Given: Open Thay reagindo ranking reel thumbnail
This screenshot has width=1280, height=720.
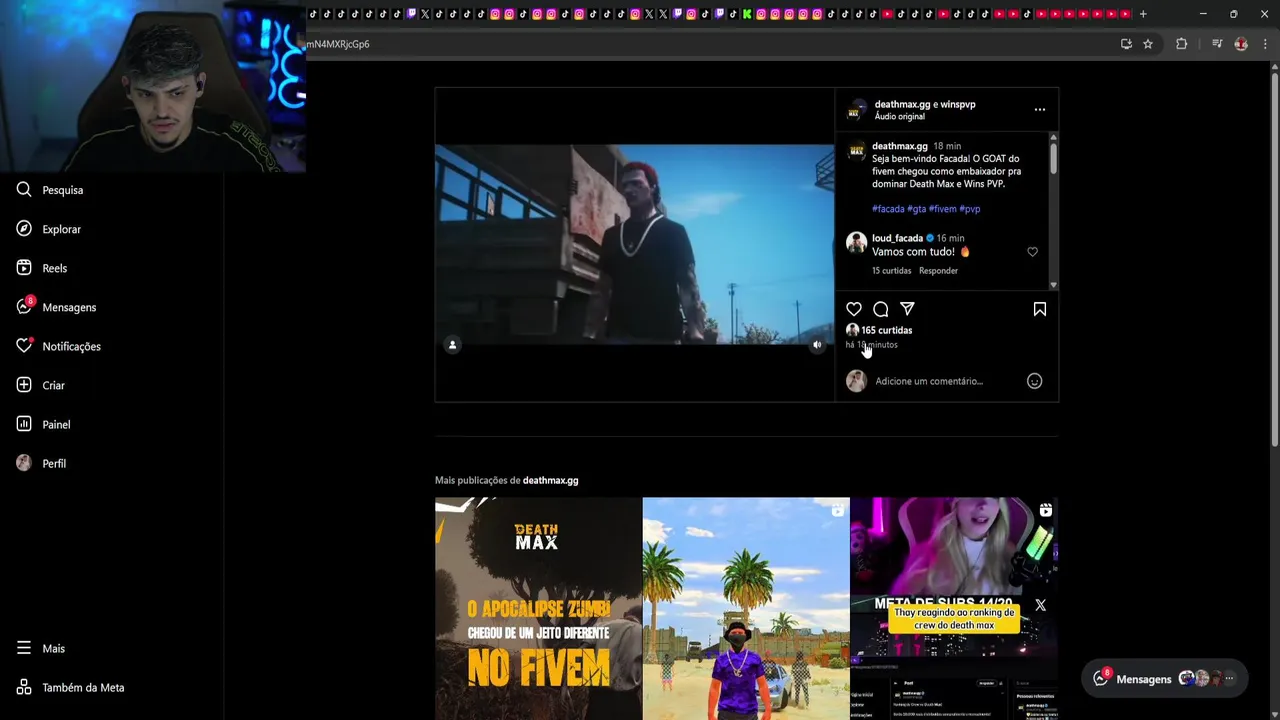Looking at the screenshot, I should [x=954, y=608].
